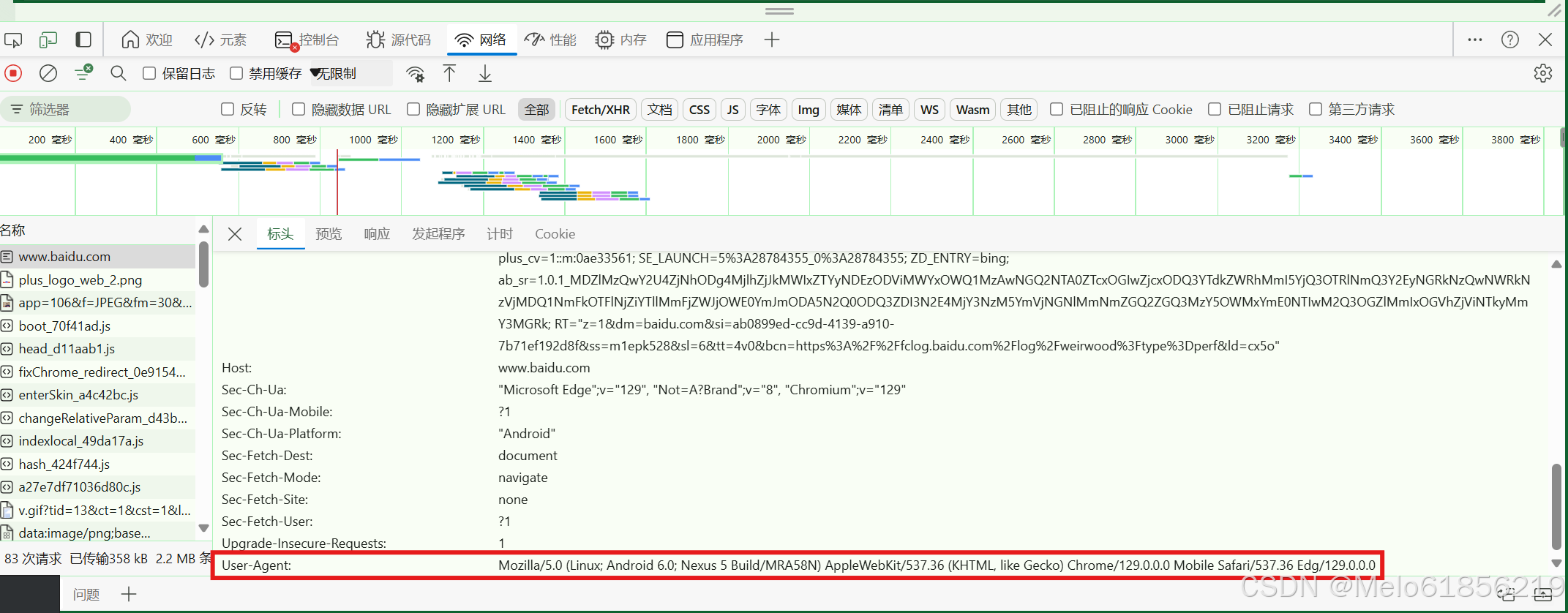1568x613 pixels.
Task: Toggle device emulation mode icon
Action: click(48, 40)
